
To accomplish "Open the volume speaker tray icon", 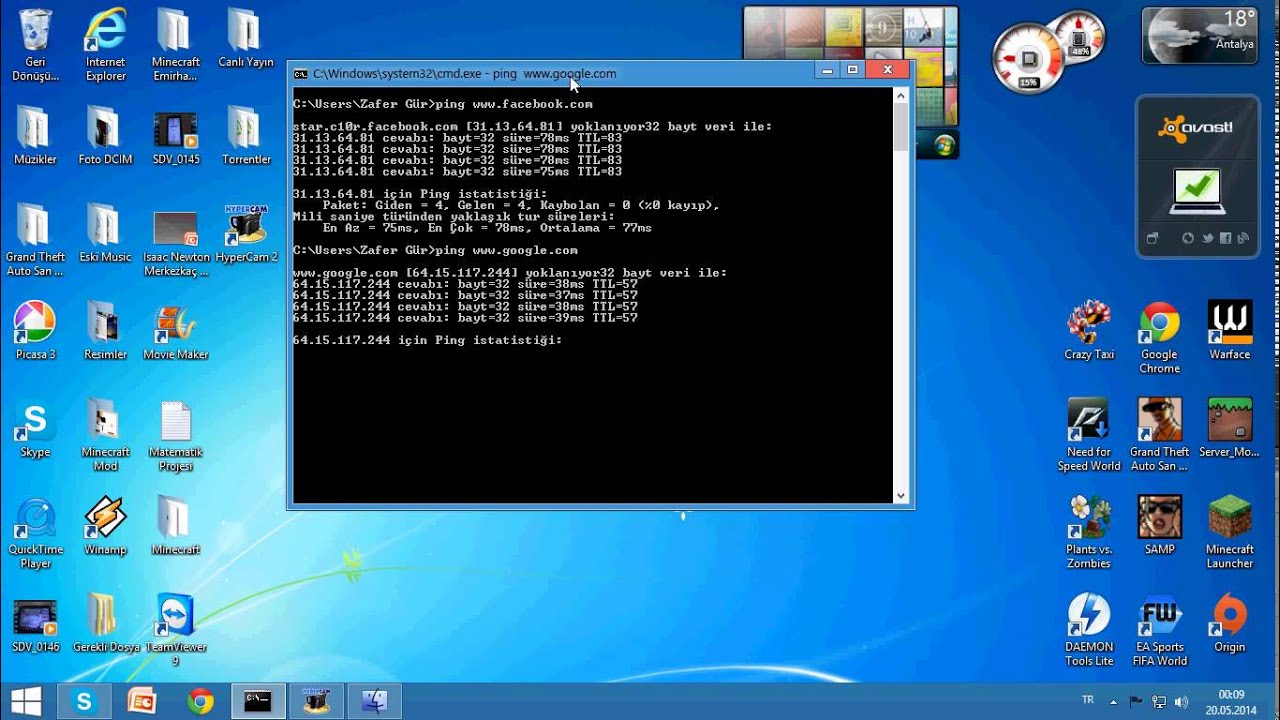I will [x=1181, y=702].
